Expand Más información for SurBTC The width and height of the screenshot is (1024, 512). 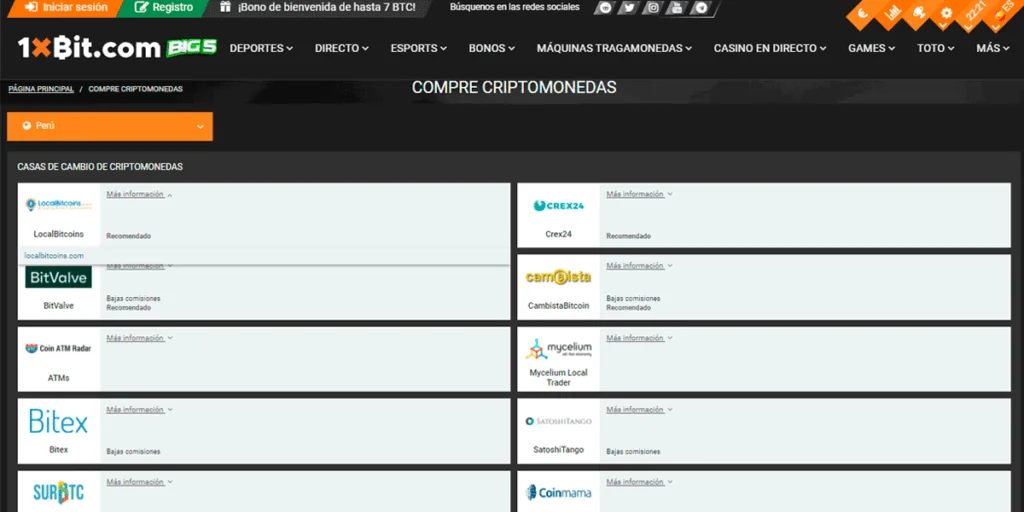click(139, 482)
